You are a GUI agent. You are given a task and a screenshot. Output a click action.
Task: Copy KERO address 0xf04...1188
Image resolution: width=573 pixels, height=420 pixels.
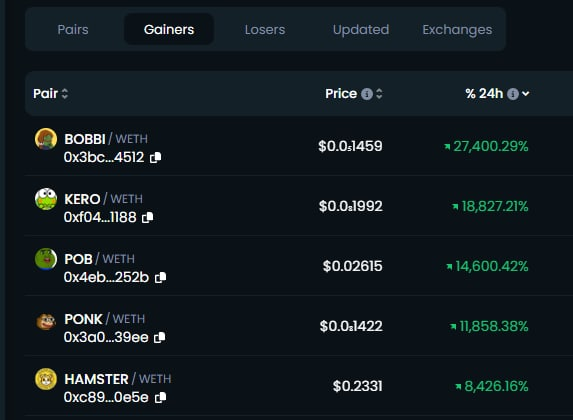point(148,217)
